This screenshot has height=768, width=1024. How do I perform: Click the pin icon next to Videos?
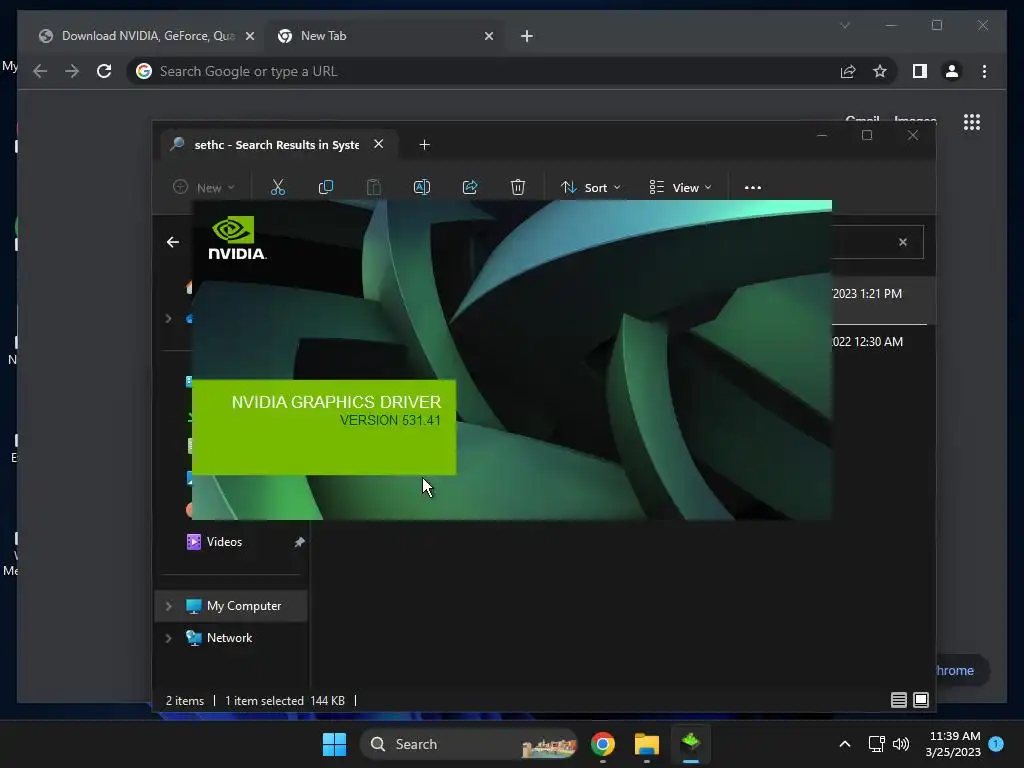point(299,542)
